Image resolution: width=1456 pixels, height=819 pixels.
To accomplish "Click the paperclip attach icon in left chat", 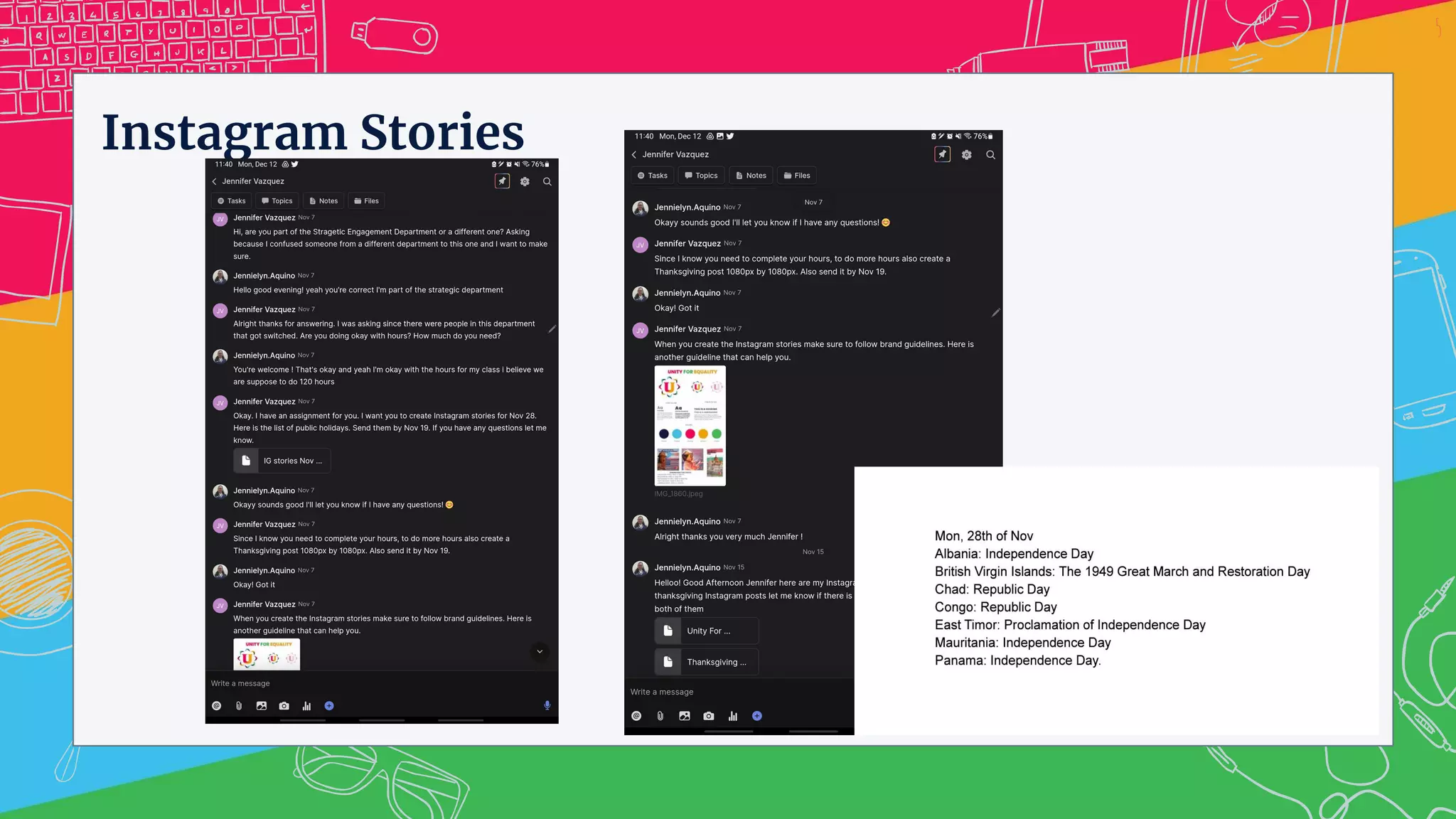I will 239,706.
